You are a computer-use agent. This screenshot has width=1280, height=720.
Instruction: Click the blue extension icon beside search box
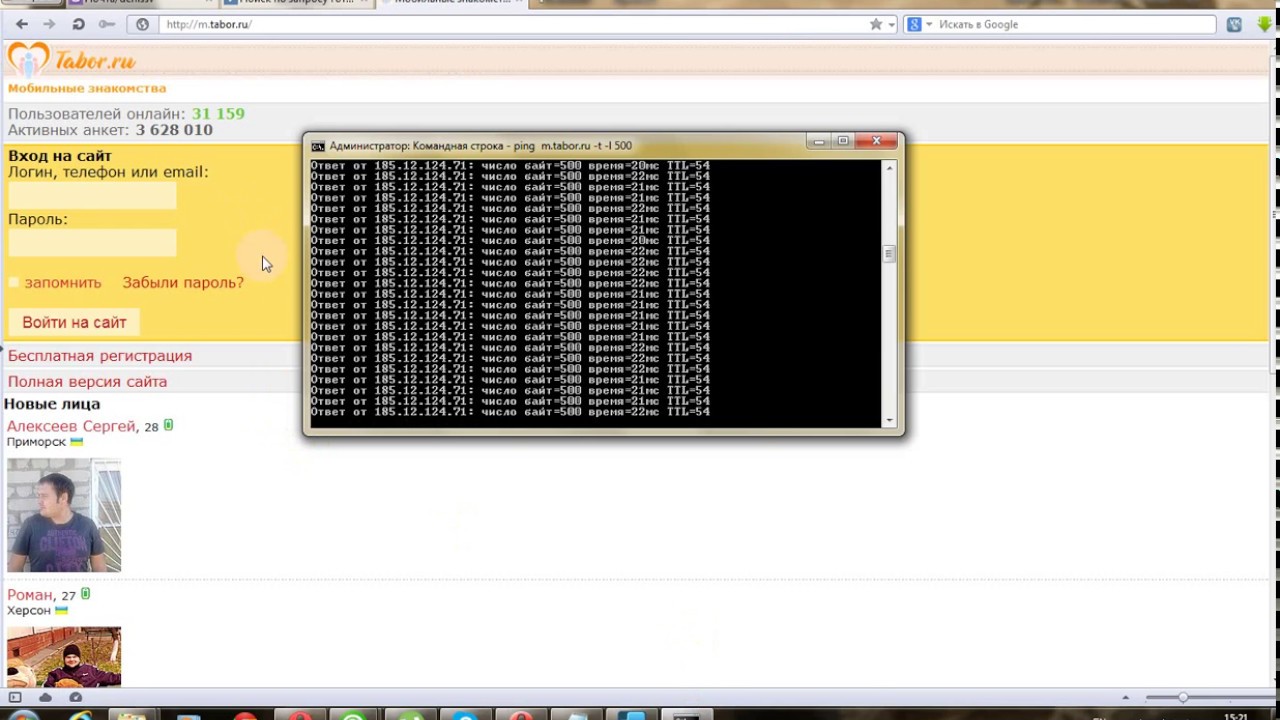(x=1234, y=24)
